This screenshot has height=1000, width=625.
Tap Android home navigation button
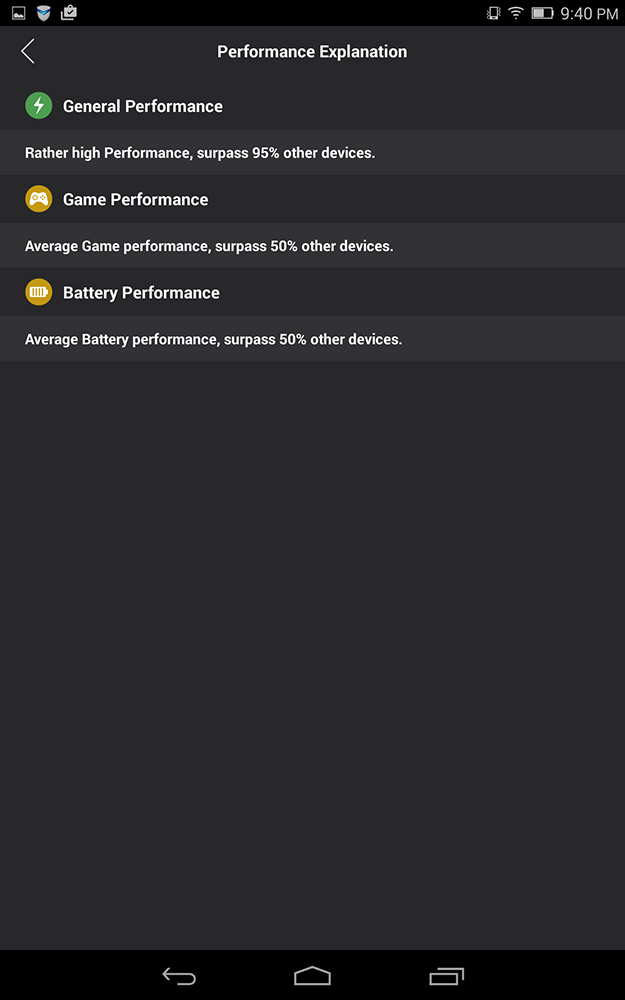312,976
